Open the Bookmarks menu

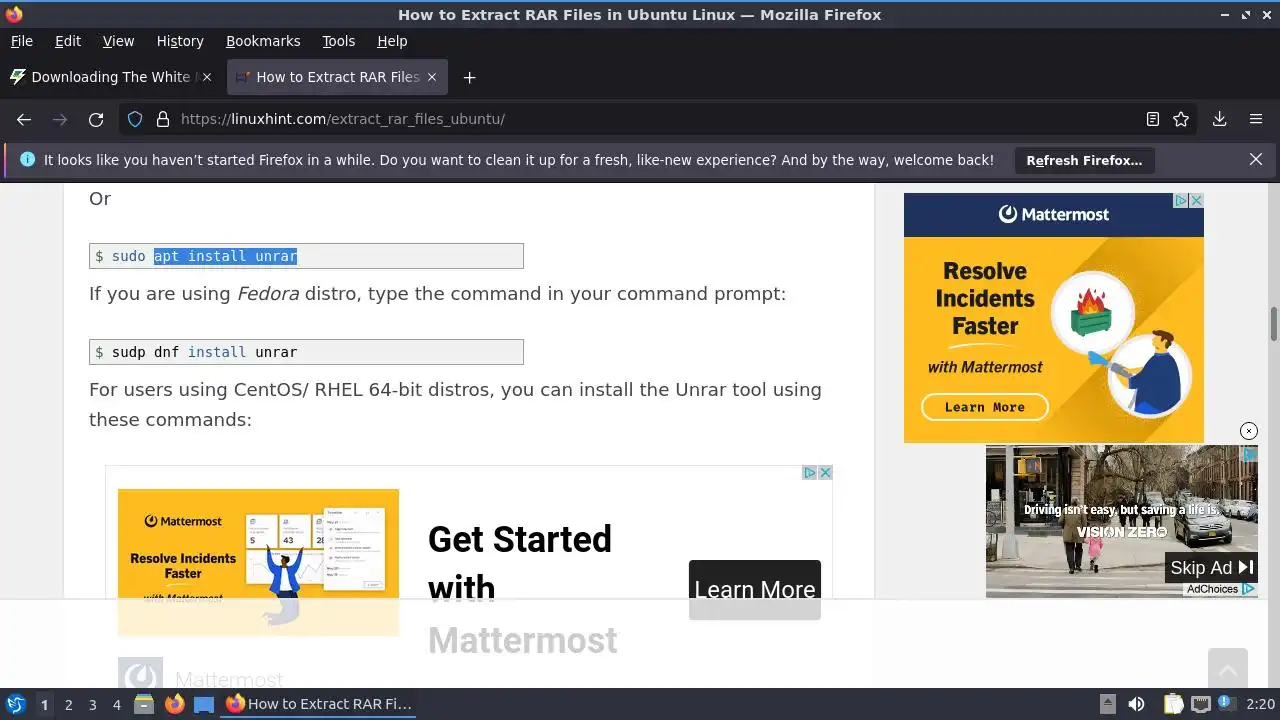pos(263,41)
